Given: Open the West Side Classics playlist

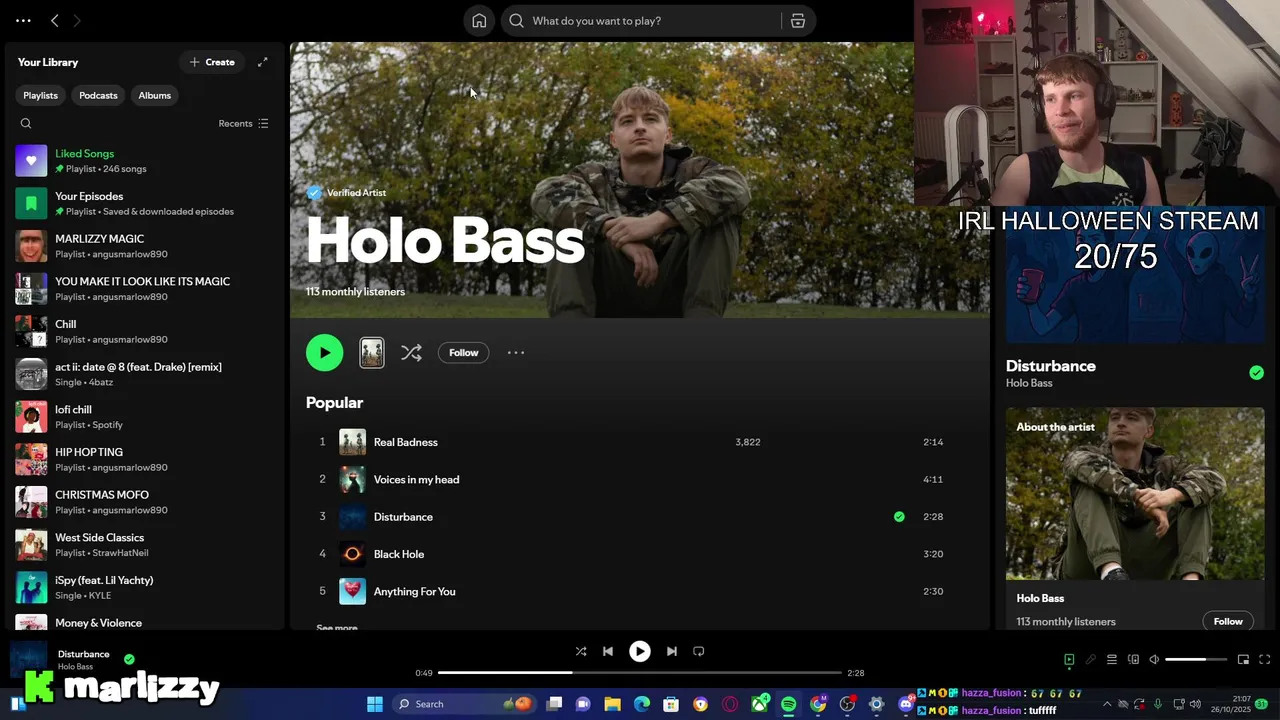Looking at the screenshot, I should (145, 545).
